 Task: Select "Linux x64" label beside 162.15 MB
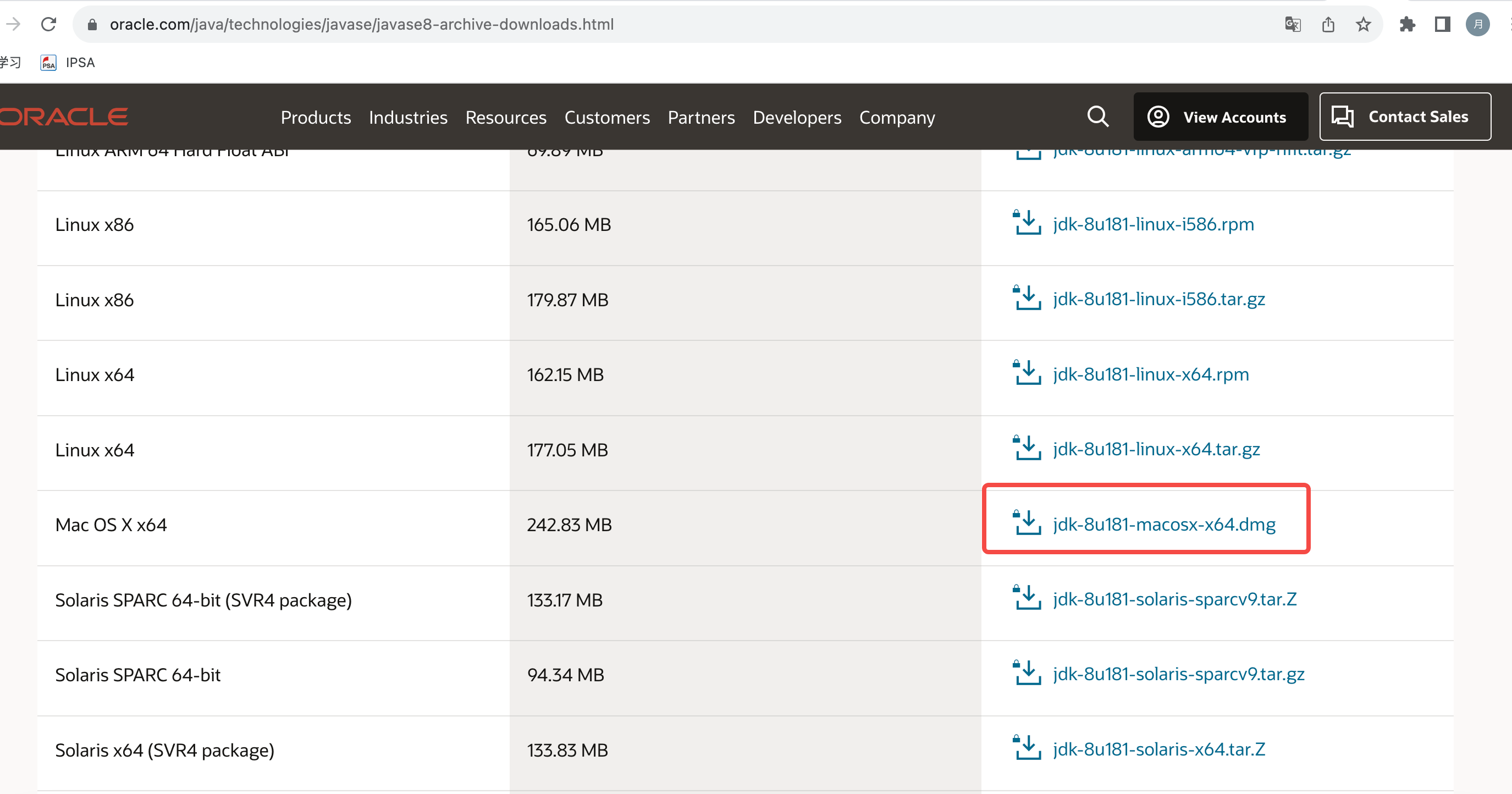[x=95, y=375]
